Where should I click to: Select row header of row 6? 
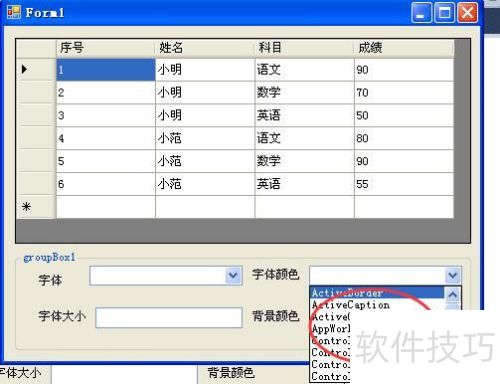[x=36, y=184]
